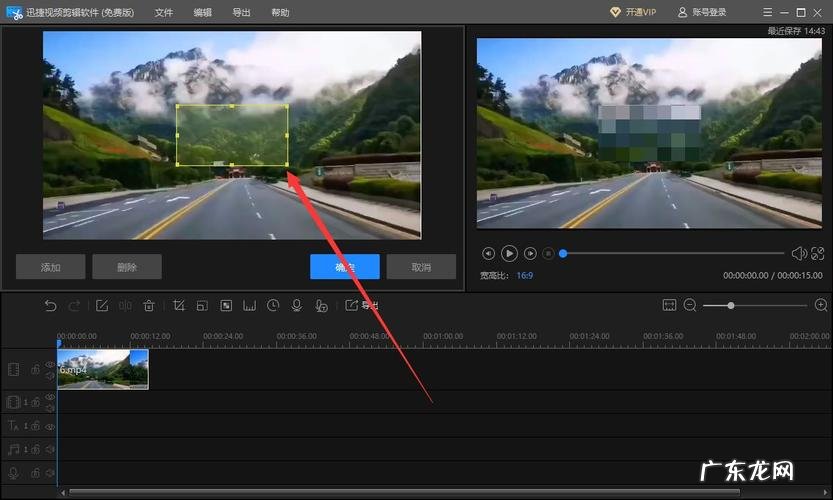Click the microphone voice-over icon in toolbar
The image size is (833, 500).
297,306
